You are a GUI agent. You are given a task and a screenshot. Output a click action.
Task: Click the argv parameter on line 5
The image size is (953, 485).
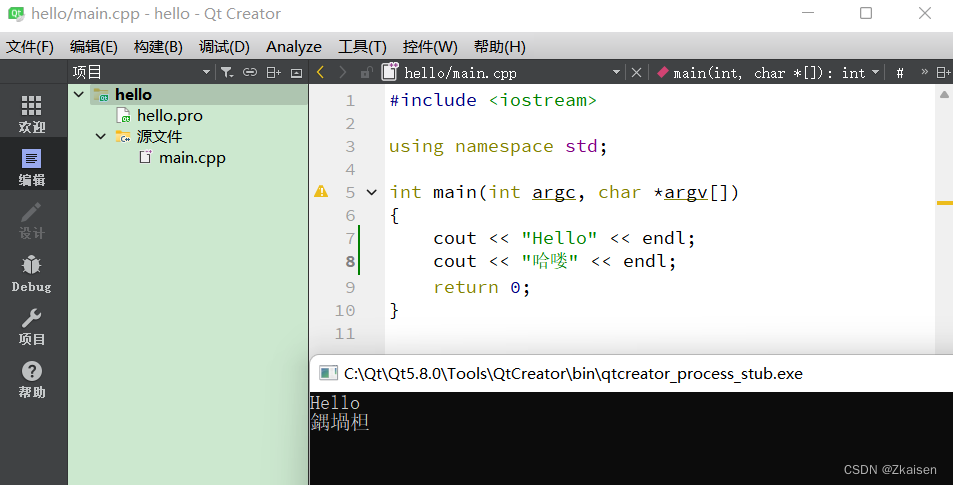(686, 192)
